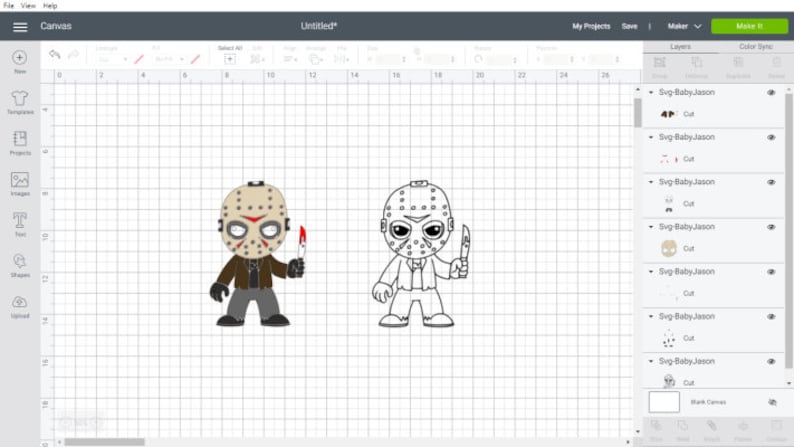Viewport: 794px width, 447px height.
Task: Toggle Blank Canvas visibility eye
Action: click(x=772, y=402)
